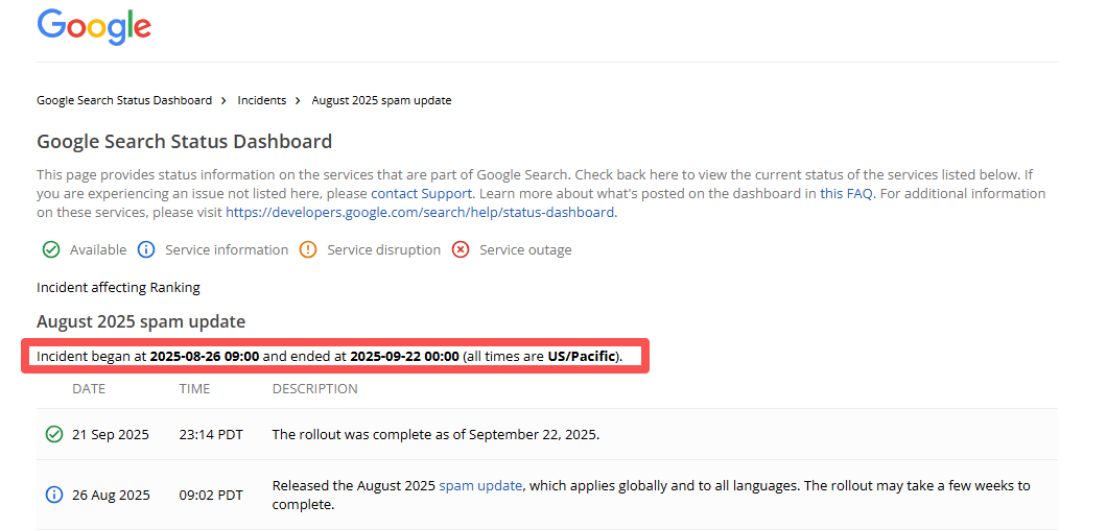The image size is (1107, 531).
Task: Go to the Incidents breadcrumb
Action: click(261, 101)
